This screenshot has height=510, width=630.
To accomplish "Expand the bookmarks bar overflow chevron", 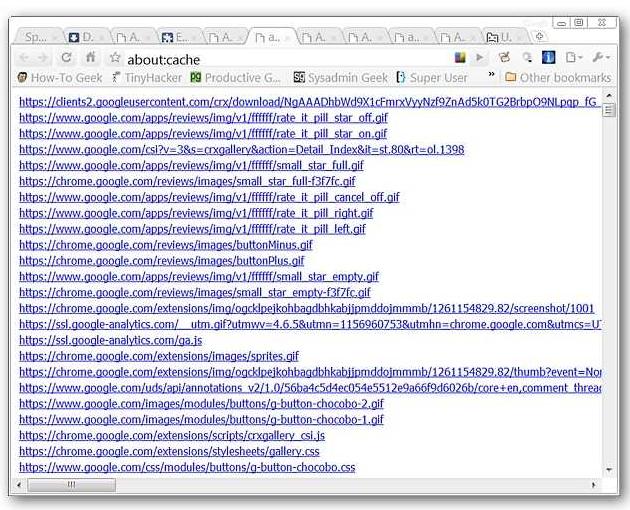I will pos(491,76).
